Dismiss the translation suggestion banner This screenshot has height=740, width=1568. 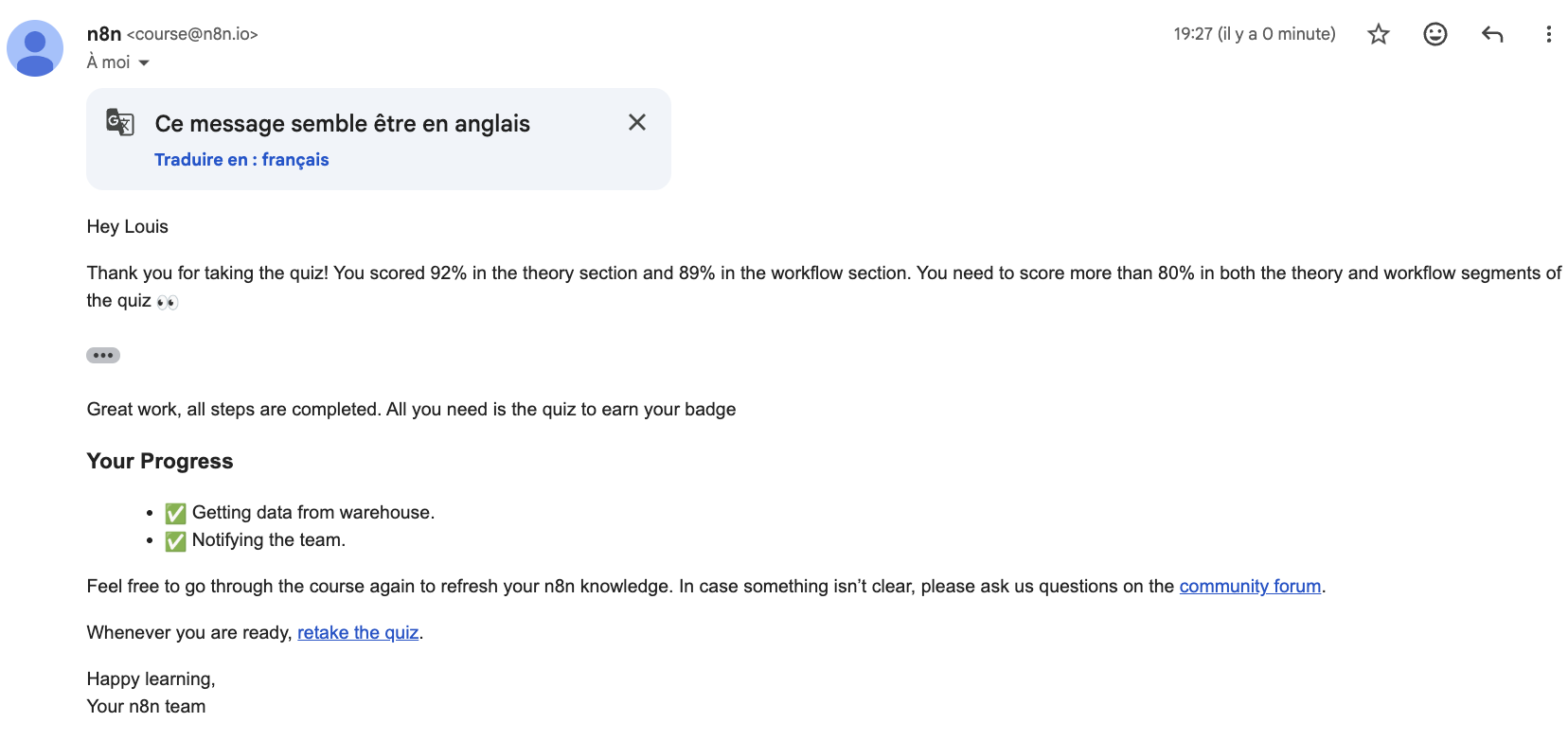point(637,122)
